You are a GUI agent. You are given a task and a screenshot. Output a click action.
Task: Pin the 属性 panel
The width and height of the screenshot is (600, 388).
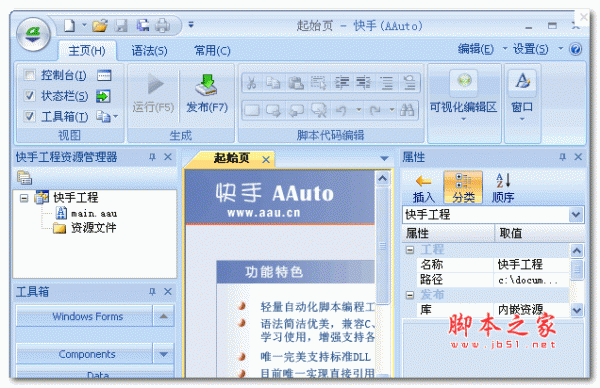tap(562, 157)
